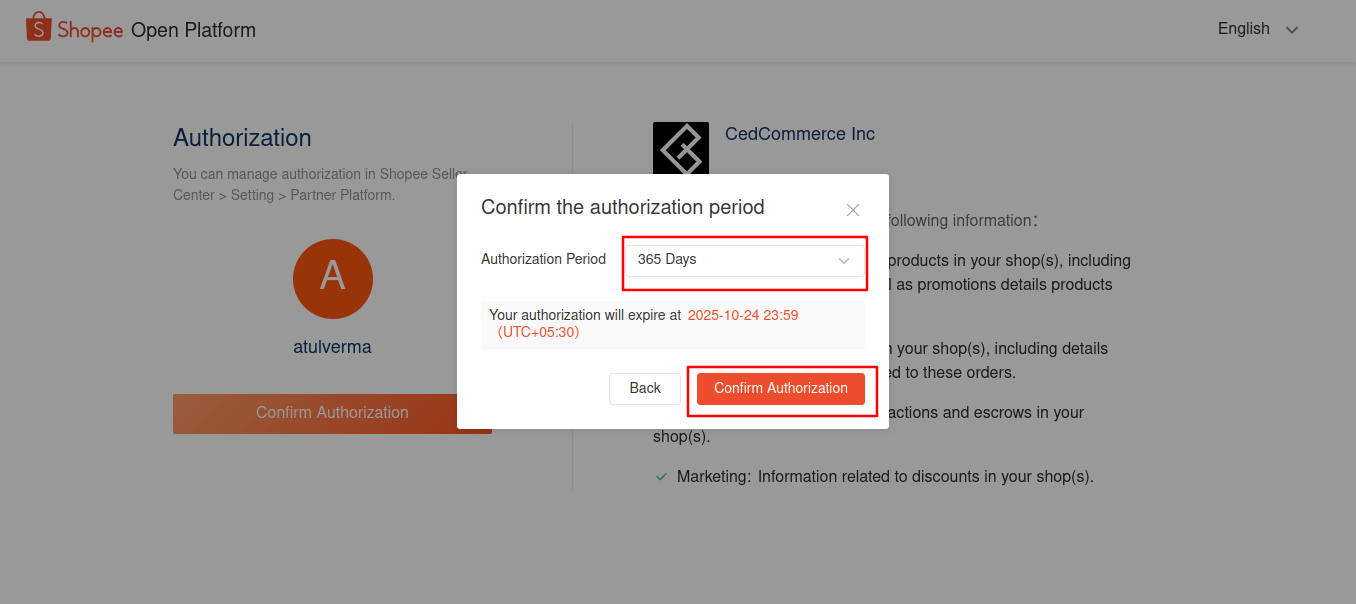The width and height of the screenshot is (1356, 604).
Task: Open the Authorization Period 365 Days dropdown
Action: (x=745, y=260)
